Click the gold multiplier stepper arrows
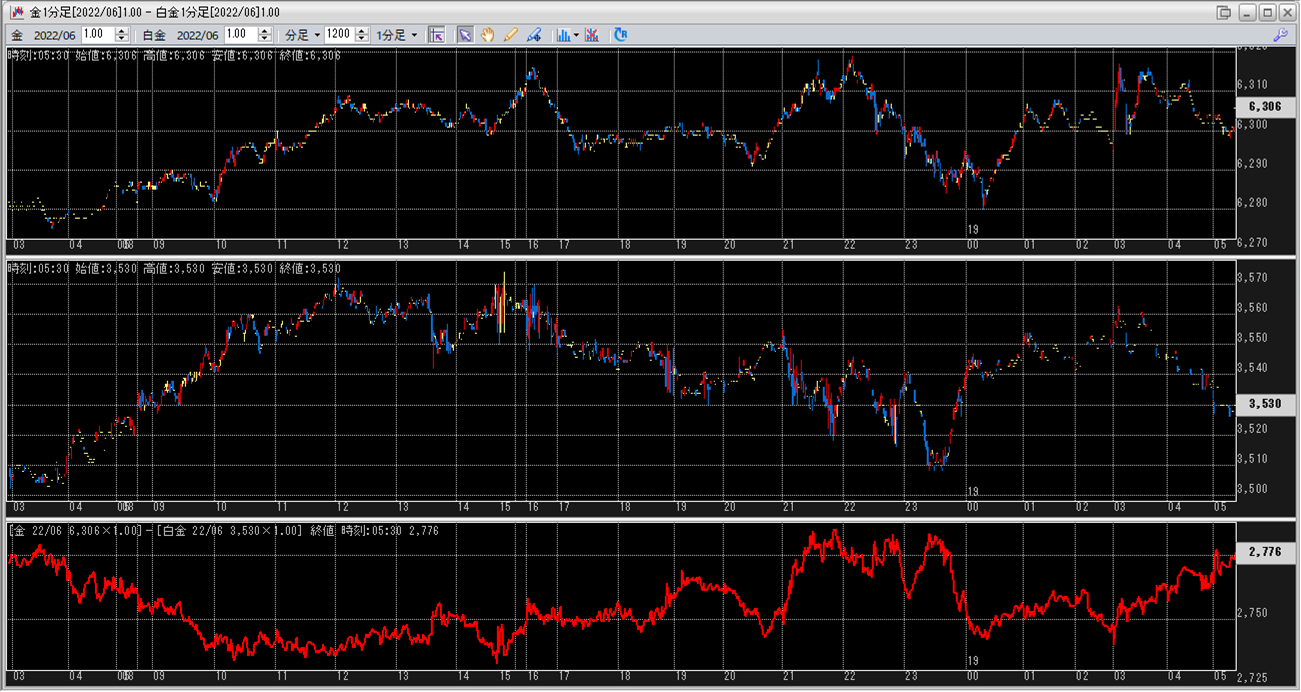Screen dimensions: 1301x692 pyautogui.click(x=123, y=34)
